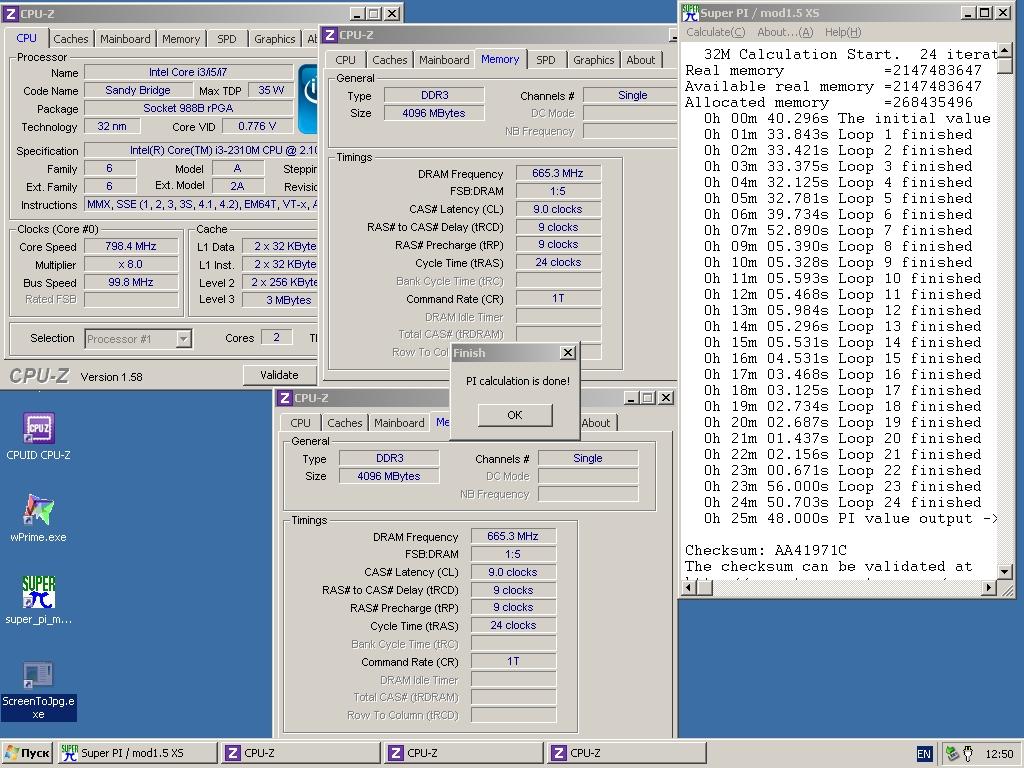Open the Processor #1 selection dropdown
Viewport: 1024px width, 768px height.
click(184, 338)
